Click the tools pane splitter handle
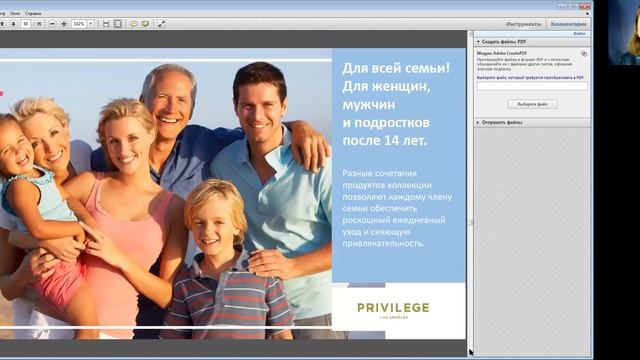The image size is (640, 360). click(470, 223)
